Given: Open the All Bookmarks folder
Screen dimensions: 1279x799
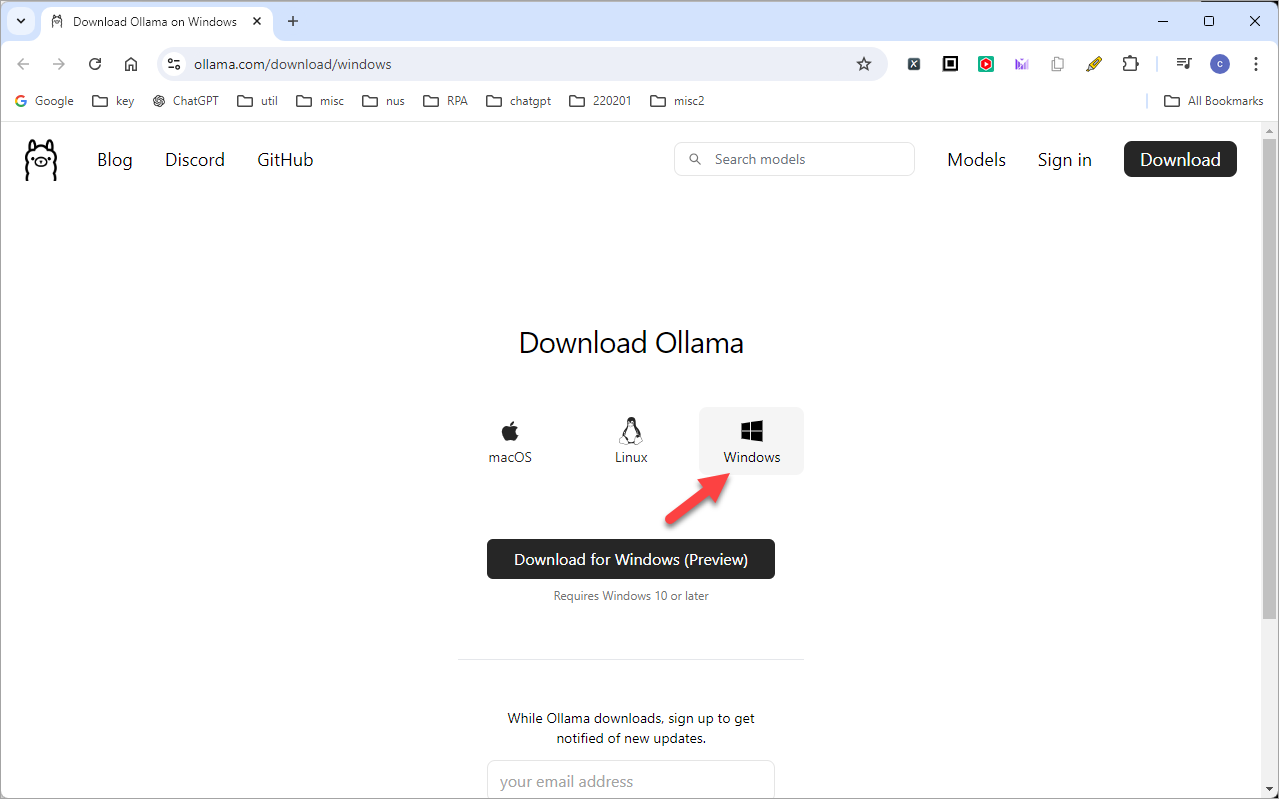Looking at the screenshot, I should pos(1214,101).
